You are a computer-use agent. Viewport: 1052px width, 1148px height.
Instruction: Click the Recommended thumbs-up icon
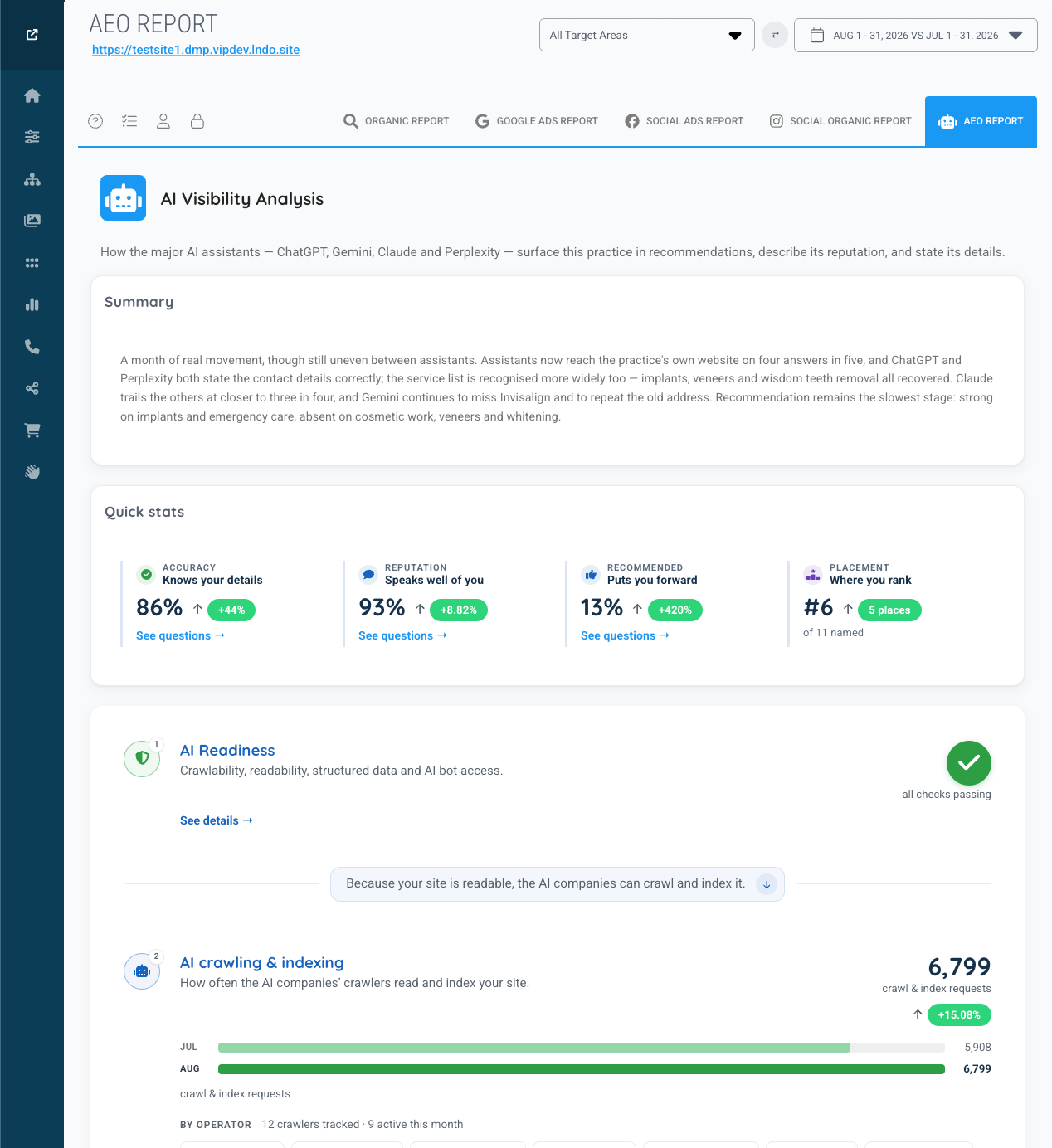tap(591, 575)
